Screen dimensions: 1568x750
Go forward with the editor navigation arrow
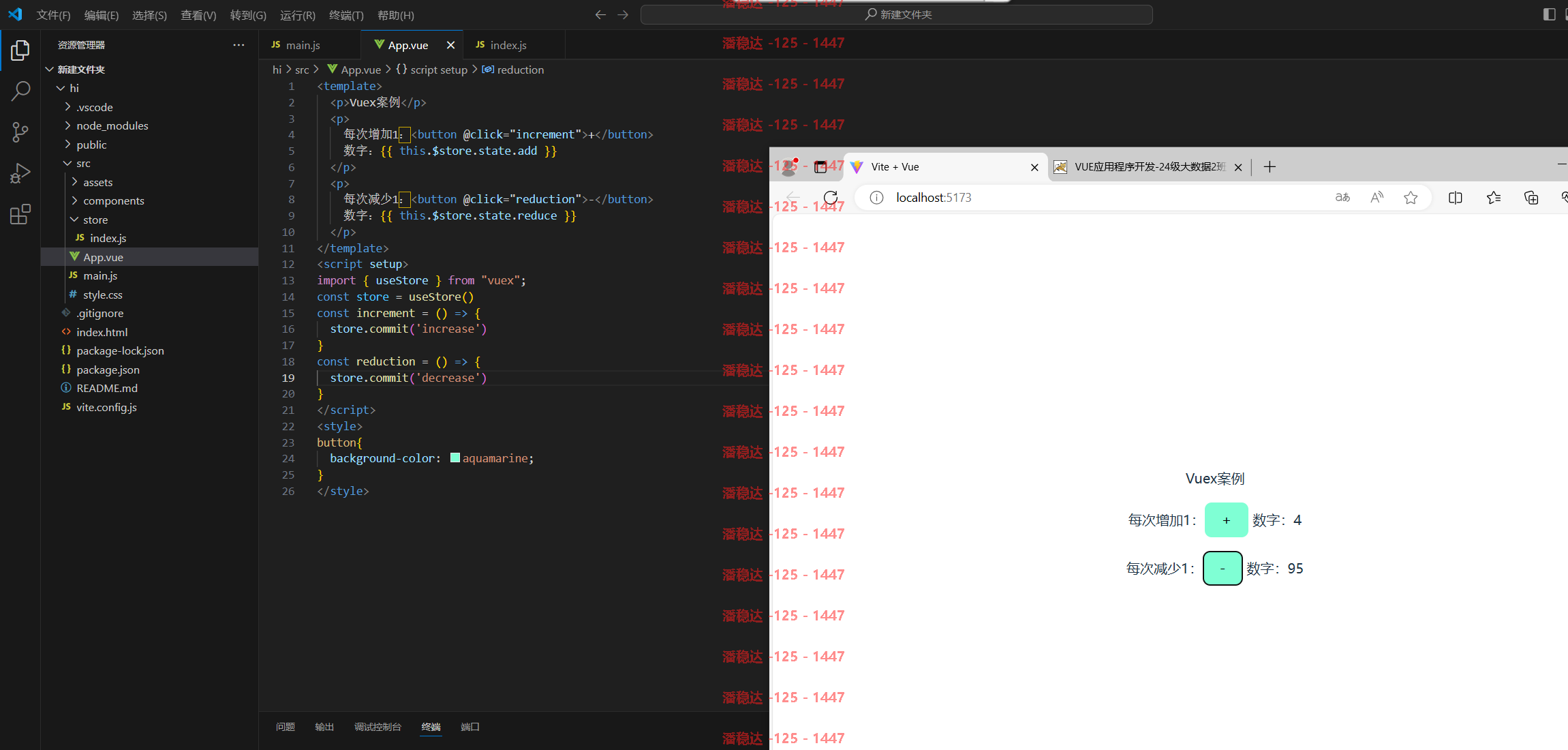click(623, 14)
